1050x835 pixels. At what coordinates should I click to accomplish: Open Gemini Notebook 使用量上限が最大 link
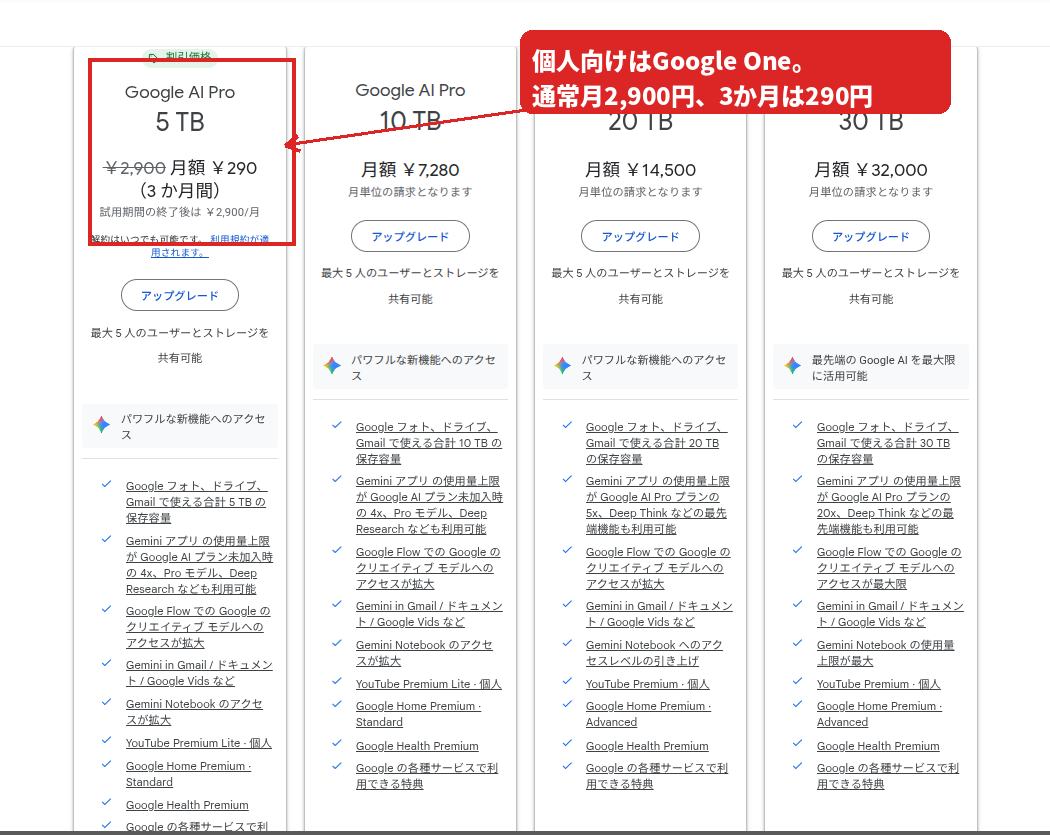[x=885, y=653]
